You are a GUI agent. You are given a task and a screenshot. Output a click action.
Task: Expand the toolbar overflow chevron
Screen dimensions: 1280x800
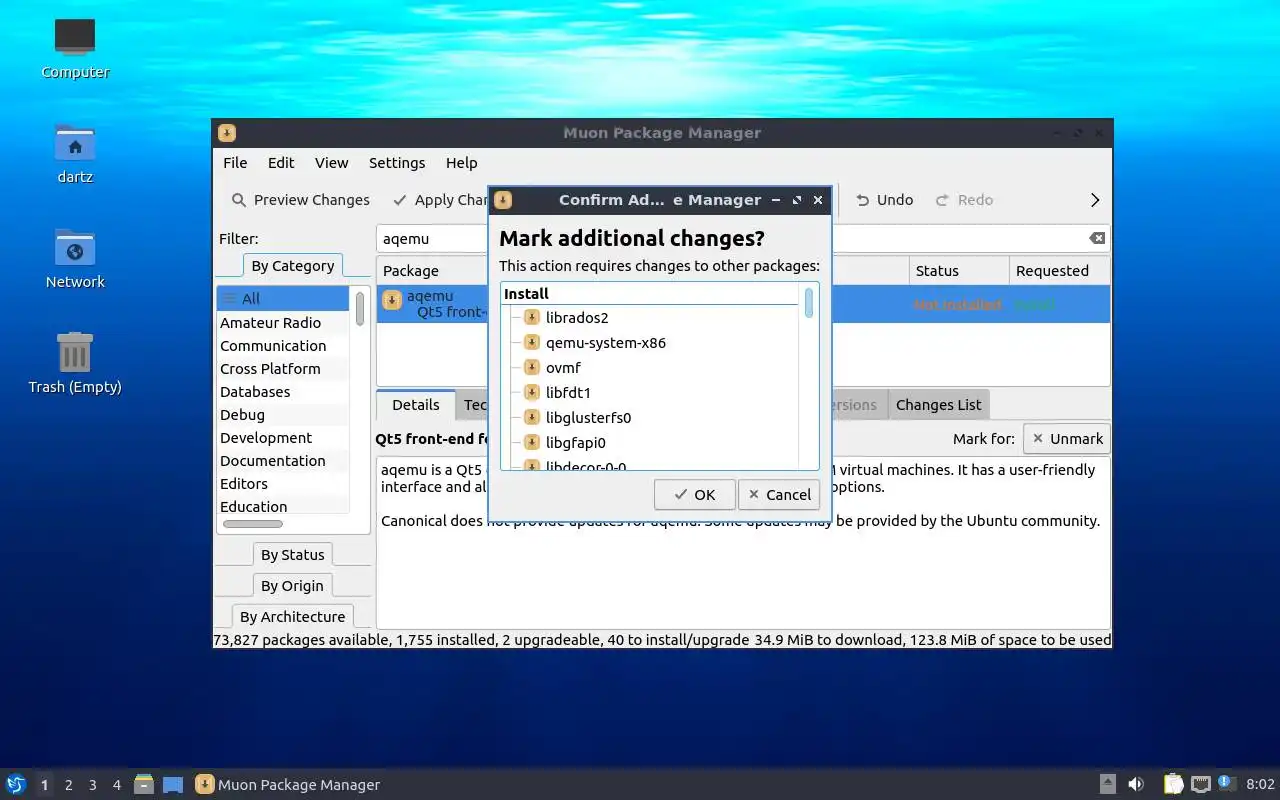[x=1095, y=200]
